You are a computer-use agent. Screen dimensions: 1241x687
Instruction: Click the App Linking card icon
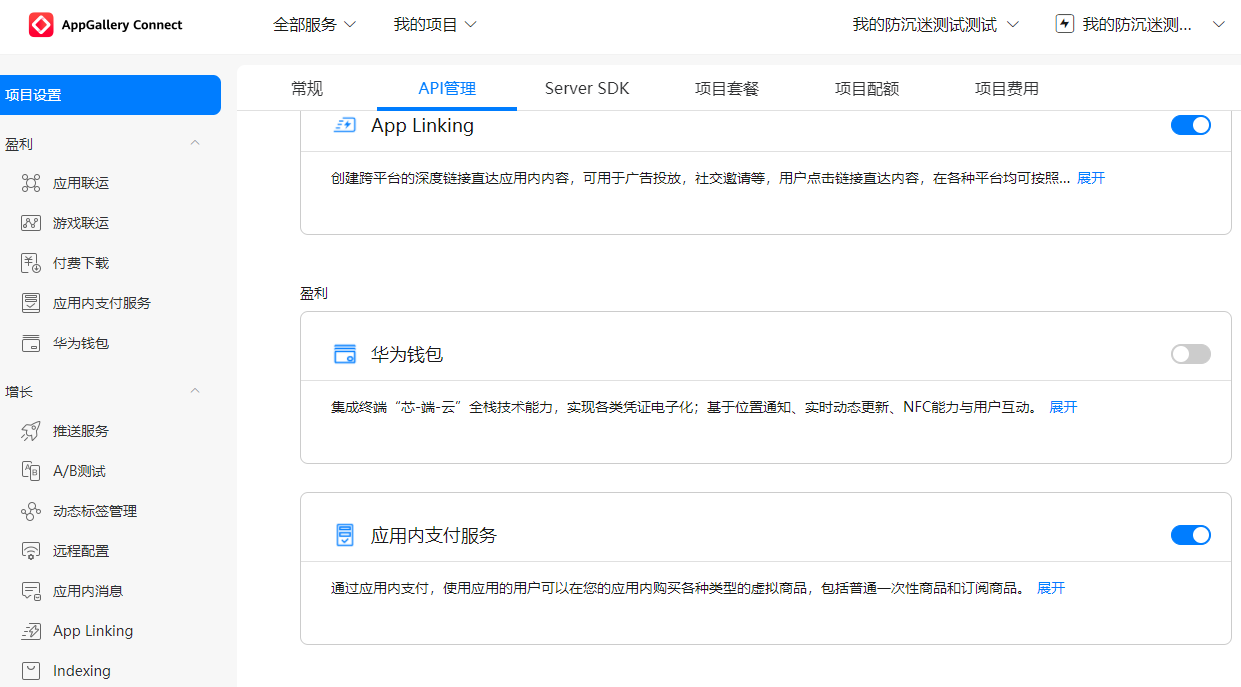pos(344,125)
